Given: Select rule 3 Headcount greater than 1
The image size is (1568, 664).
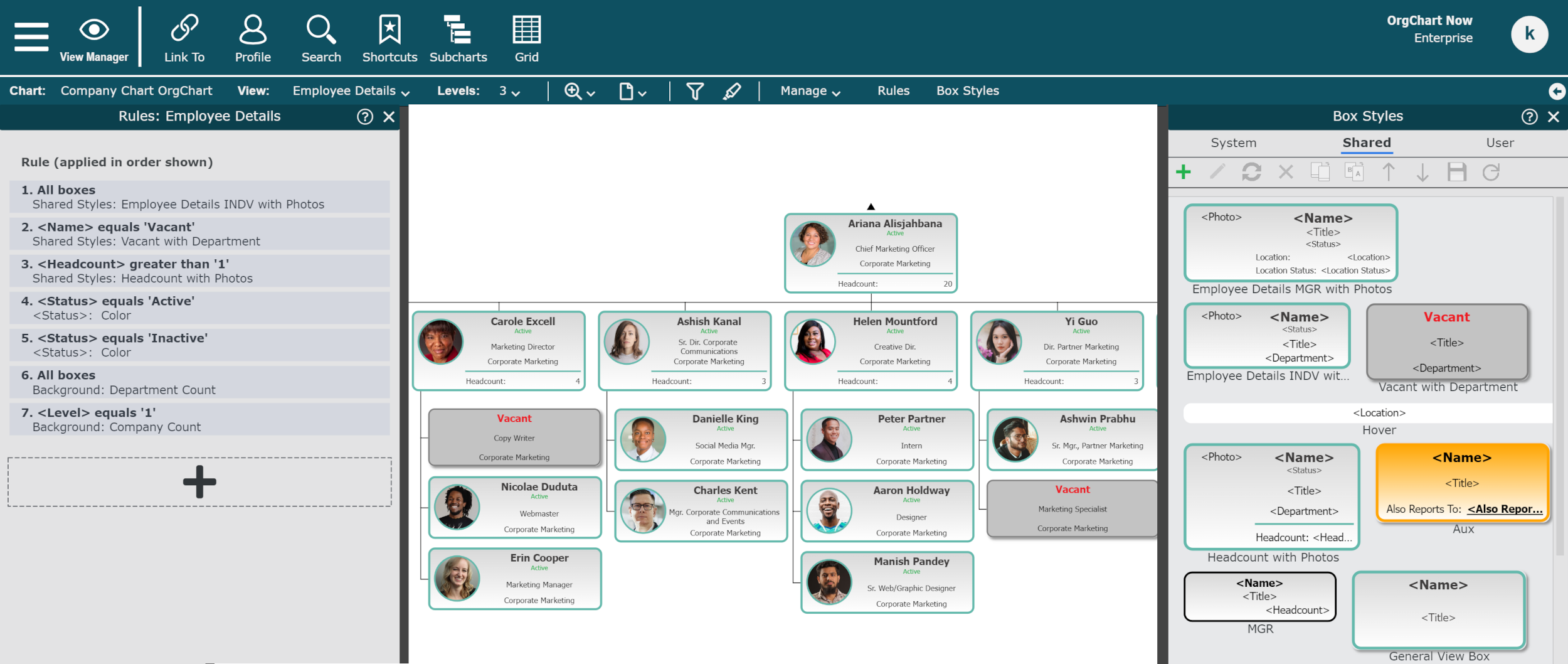Looking at the screenshot, I should pyautogui.click(x=199, y=271).
